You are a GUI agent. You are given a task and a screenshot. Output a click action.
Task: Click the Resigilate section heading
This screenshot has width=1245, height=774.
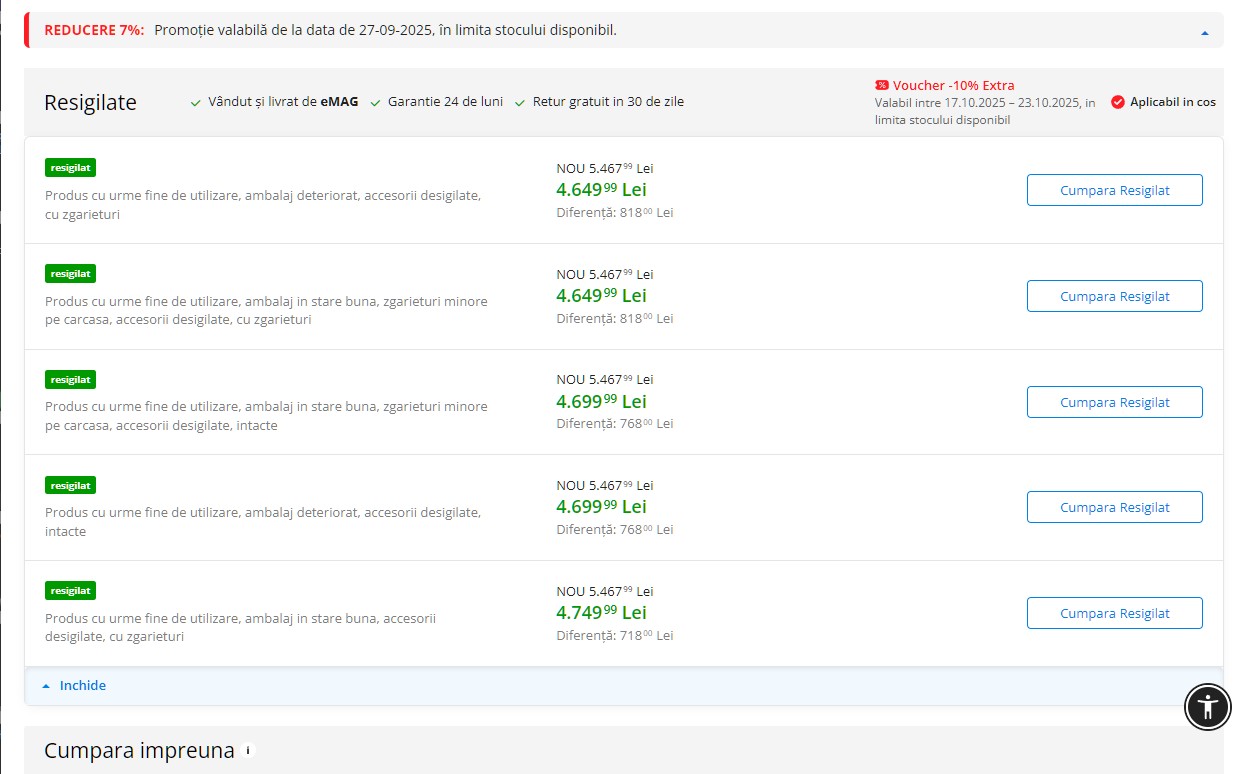click(x=90, y=103)
